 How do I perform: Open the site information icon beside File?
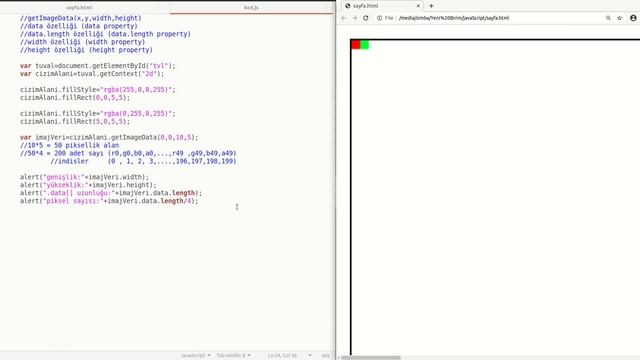(x=379, y=18)
